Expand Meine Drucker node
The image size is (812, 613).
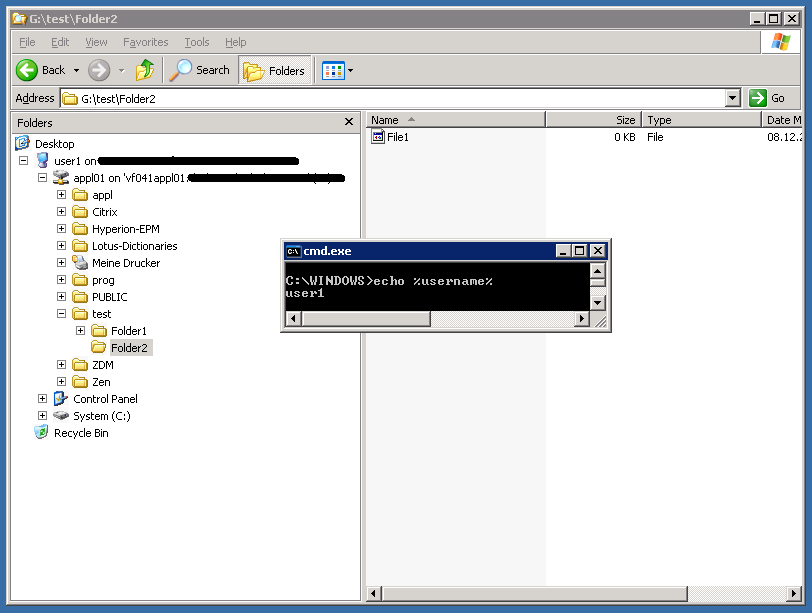(62, 263)
